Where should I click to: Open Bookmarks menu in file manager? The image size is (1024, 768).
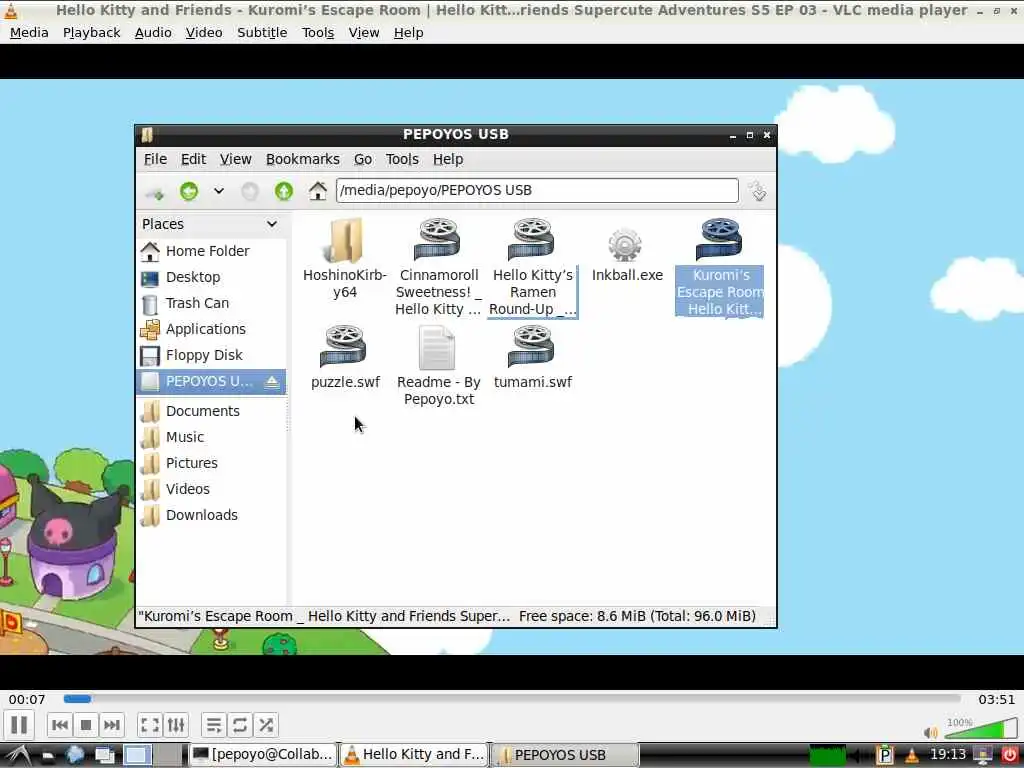coord(302,159)
